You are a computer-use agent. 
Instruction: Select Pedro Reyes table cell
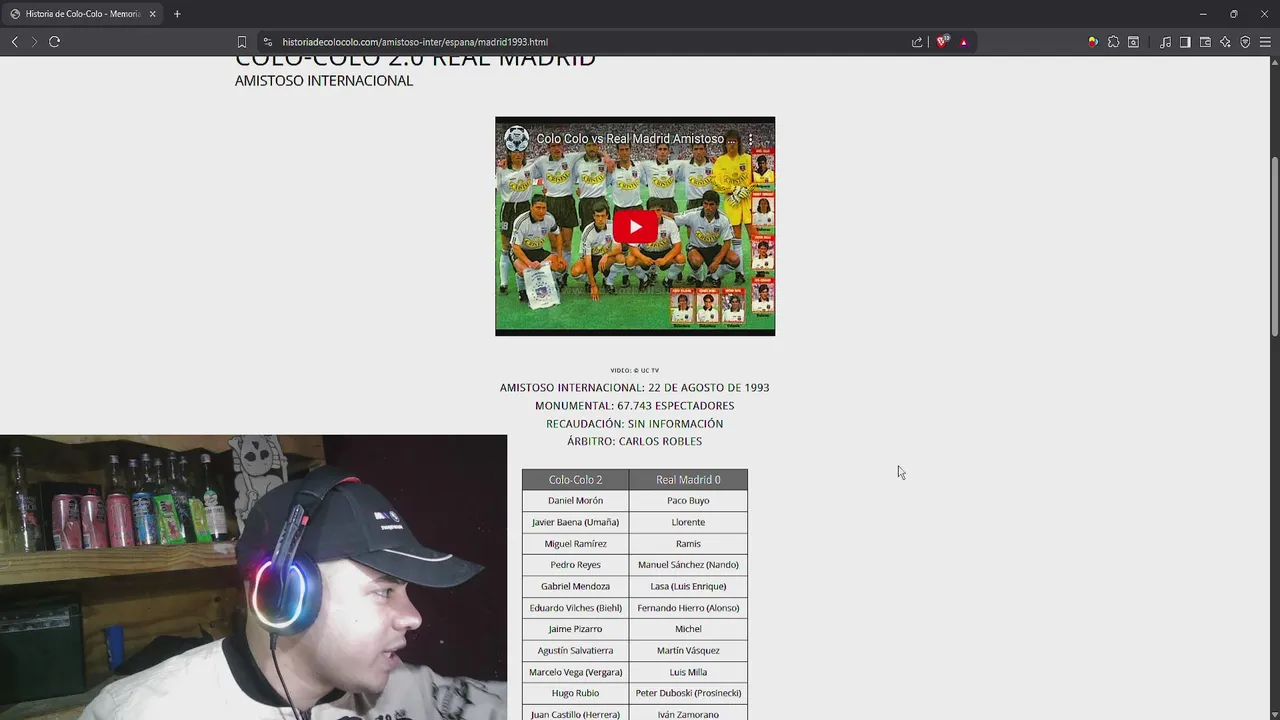[x=575, y=565]
